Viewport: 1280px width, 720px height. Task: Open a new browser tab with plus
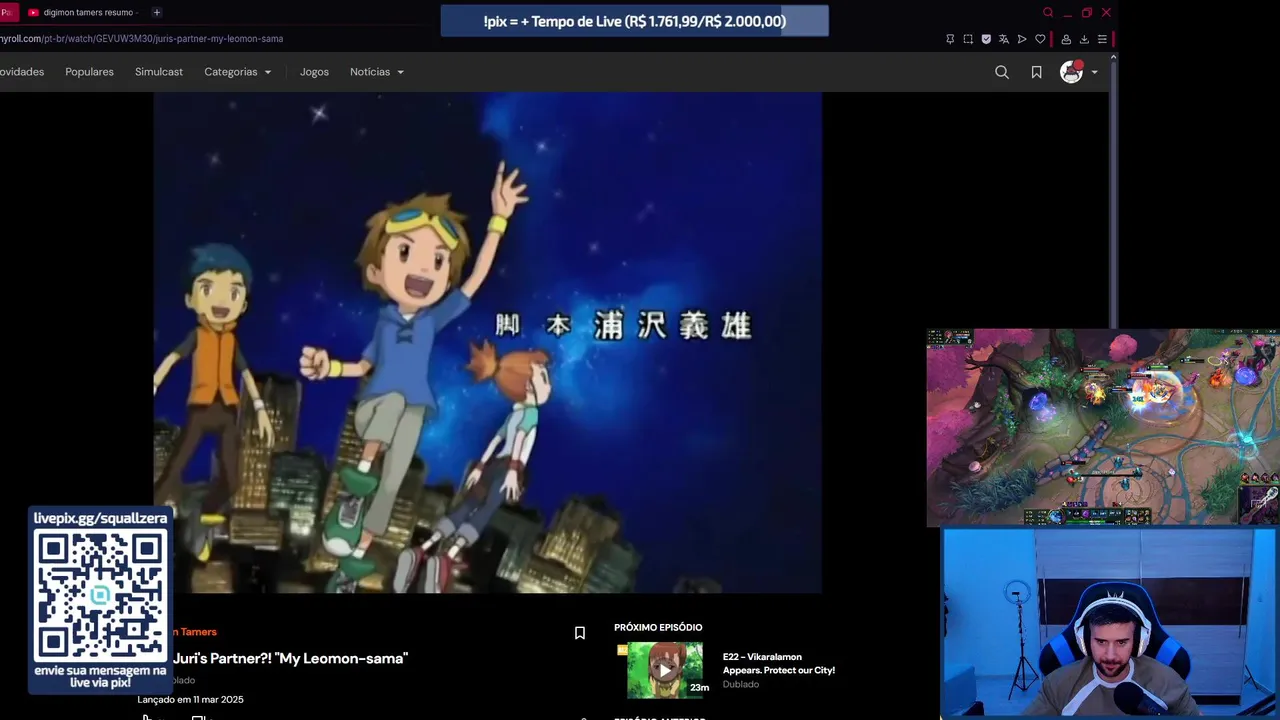pos(157,12)
